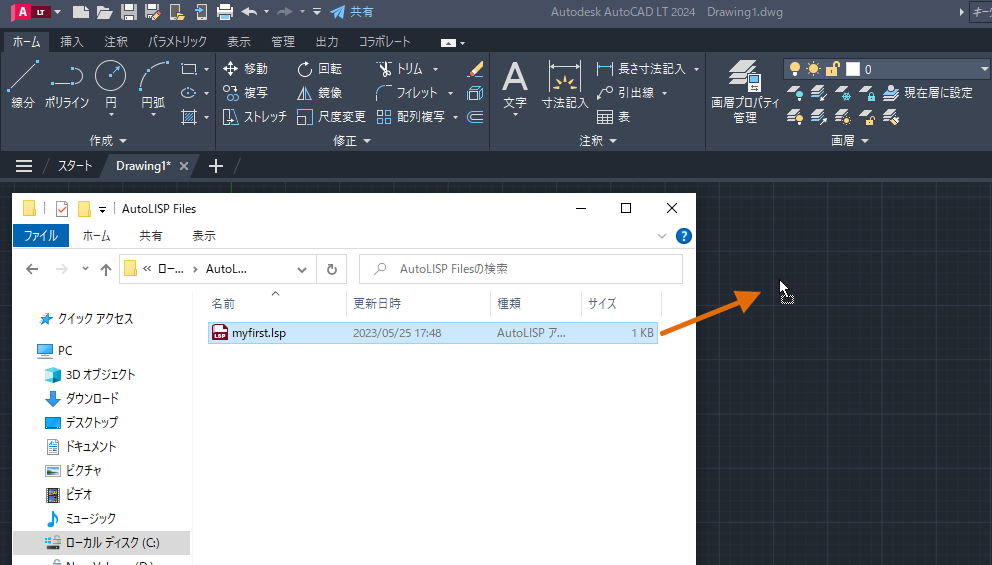992x565 pixels.
Task: Click the Erase tool icon
Action: tap(475, 68)
